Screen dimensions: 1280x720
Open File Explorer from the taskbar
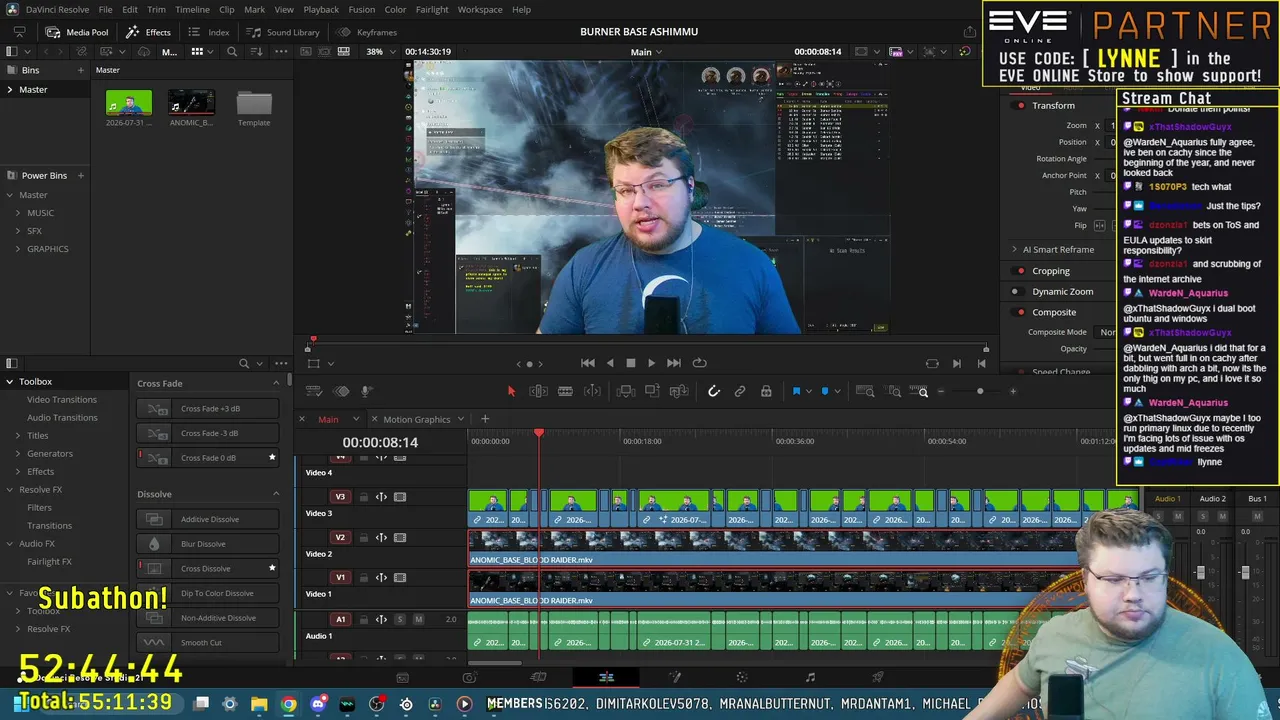(259, 704)
